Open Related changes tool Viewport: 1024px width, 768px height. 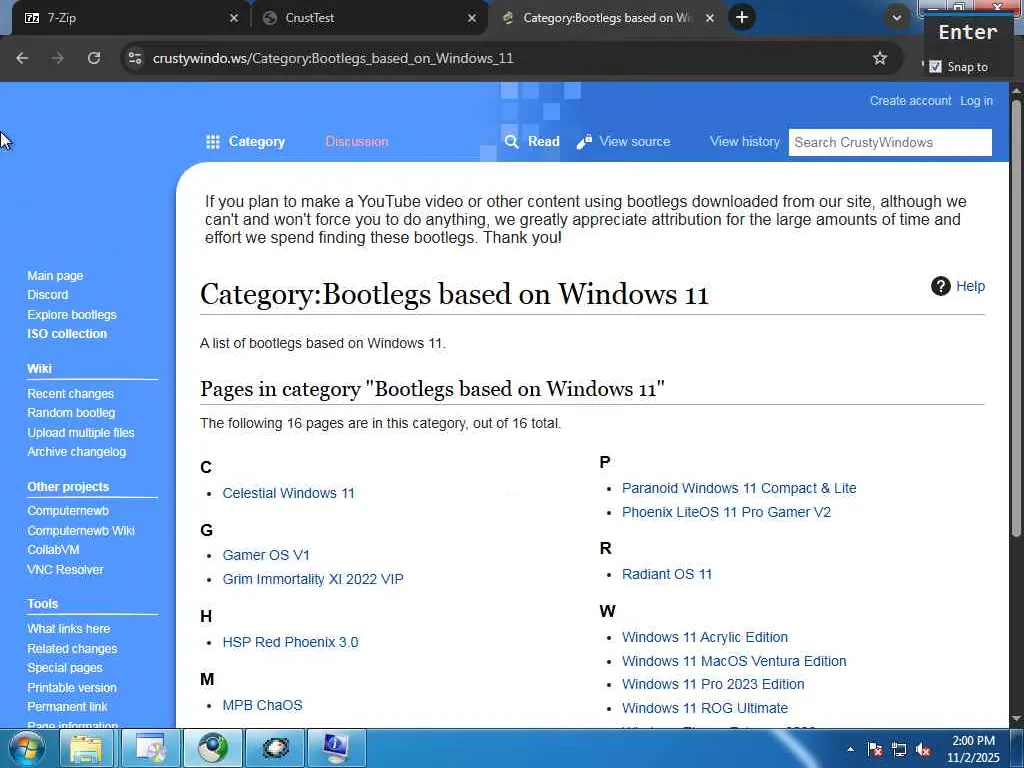72,648
